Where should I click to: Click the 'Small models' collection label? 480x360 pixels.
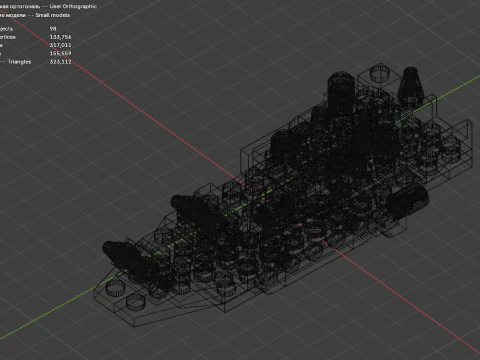coord(53,15)
